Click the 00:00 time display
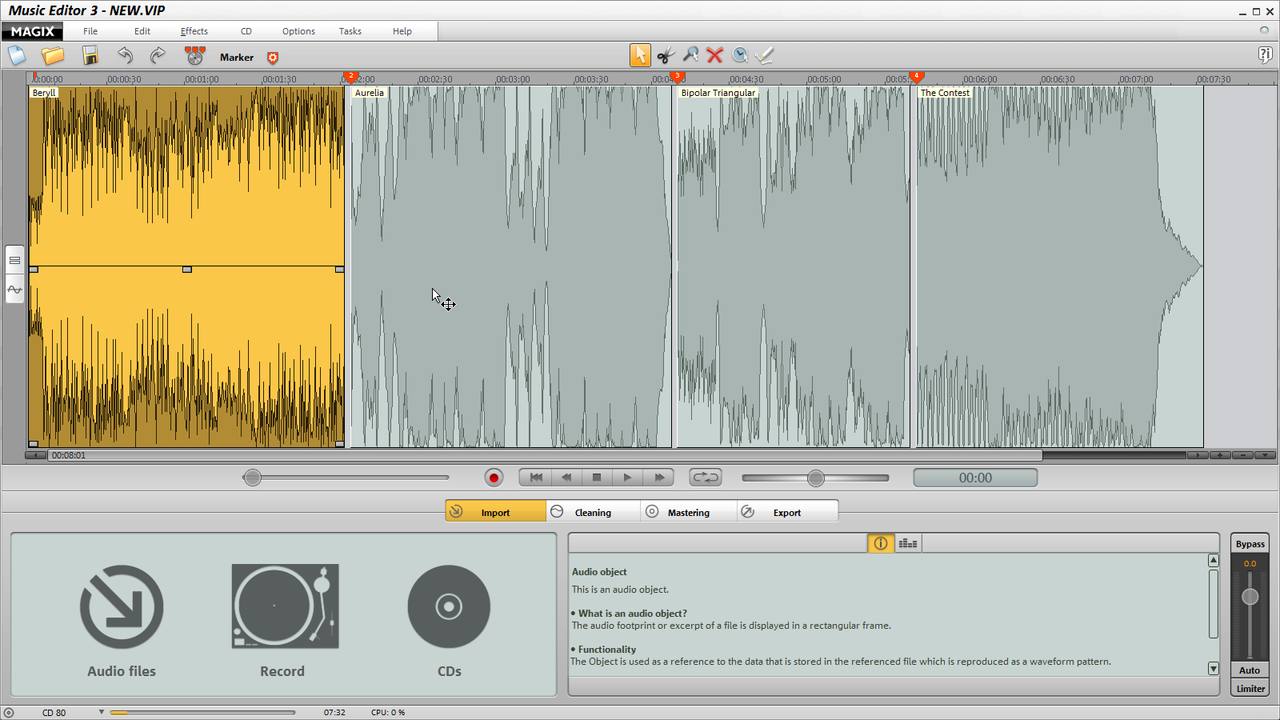The height and width of the screenshot is (720, 1280). pyautogui.click(x=975, y=478)
